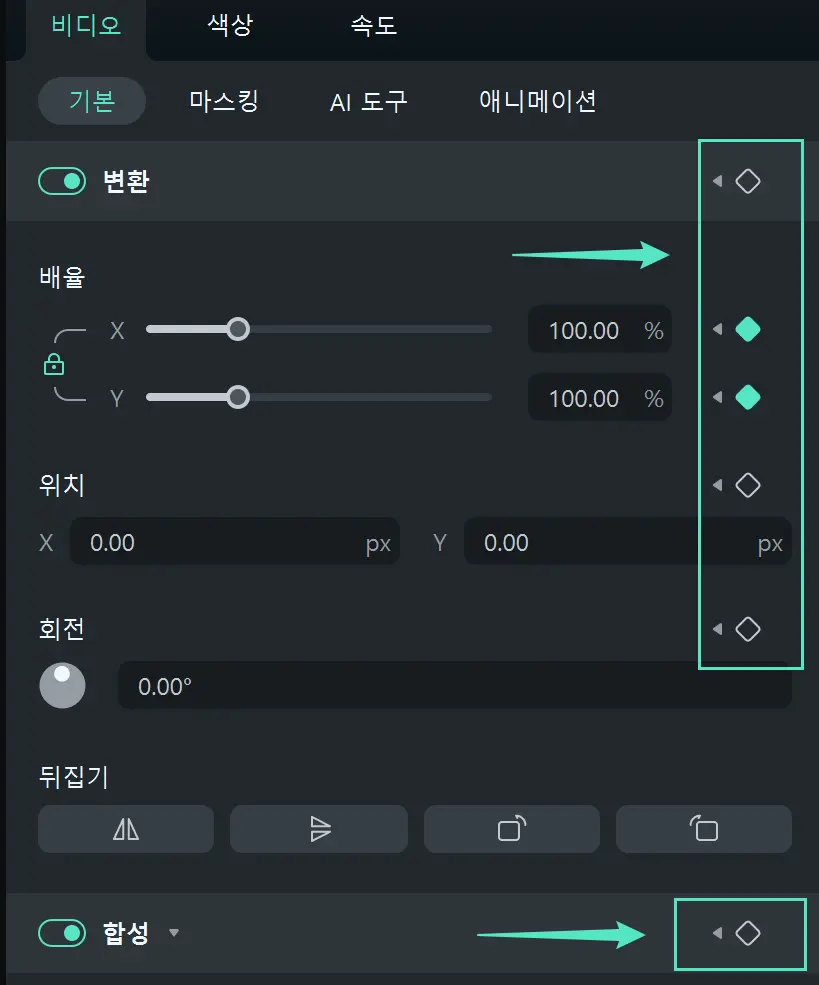Go to previous keyframe in 합성 row
The height and width of the screenshot is (985, 819).
717,933
